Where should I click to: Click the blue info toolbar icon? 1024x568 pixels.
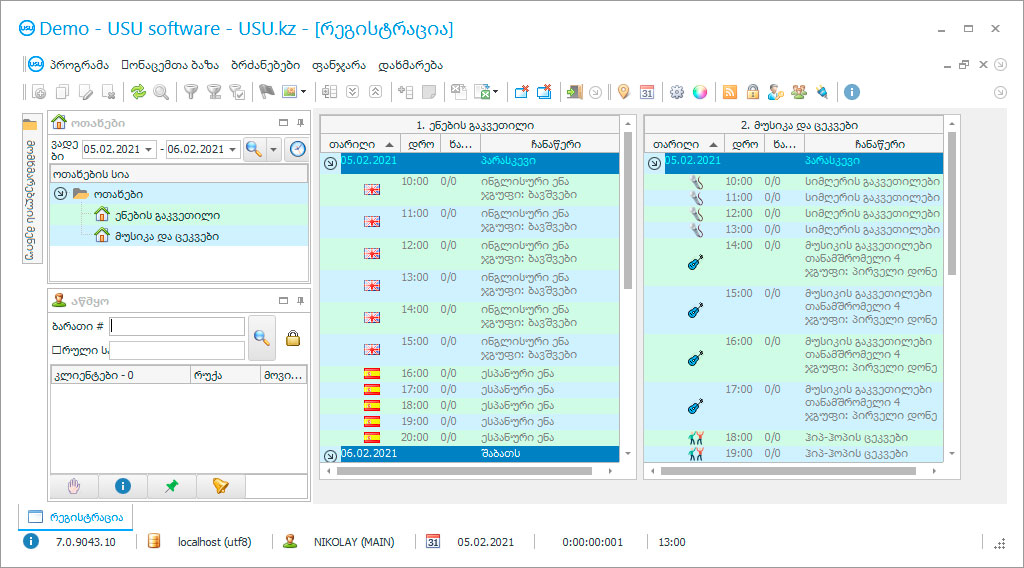[x=852, y=92]
